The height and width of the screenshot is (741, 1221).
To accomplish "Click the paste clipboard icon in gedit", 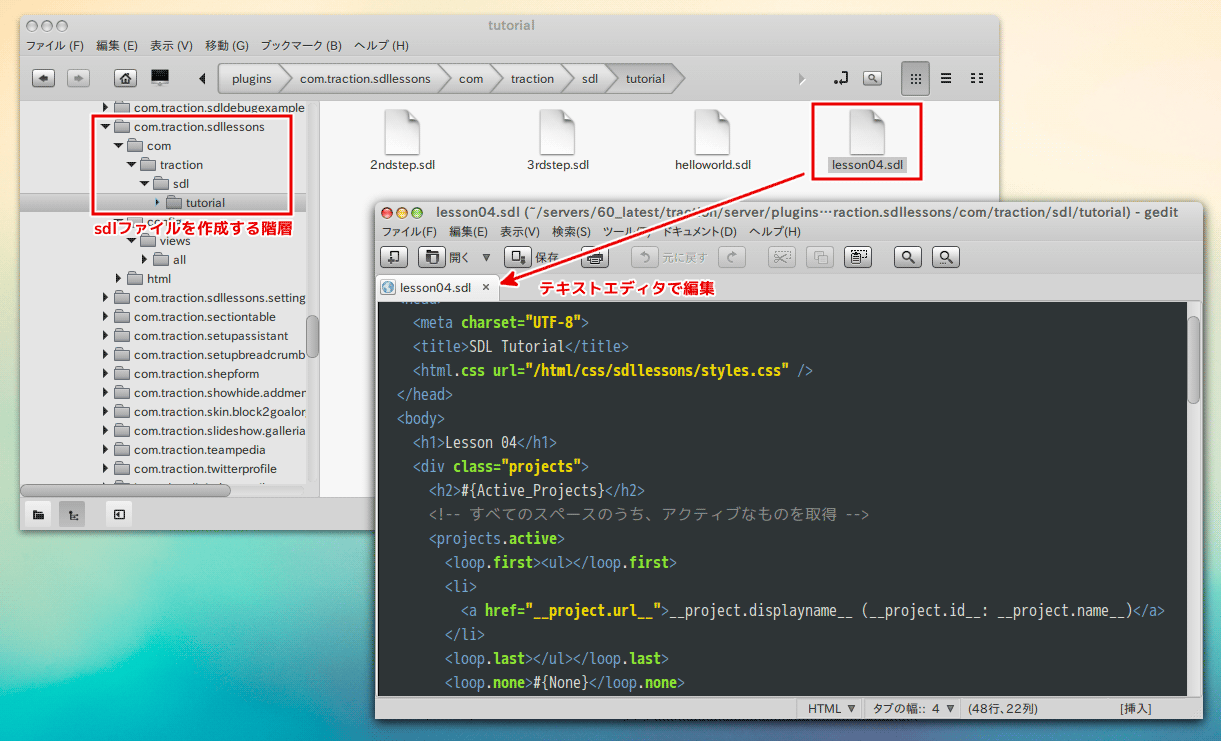I will point(858,257).
